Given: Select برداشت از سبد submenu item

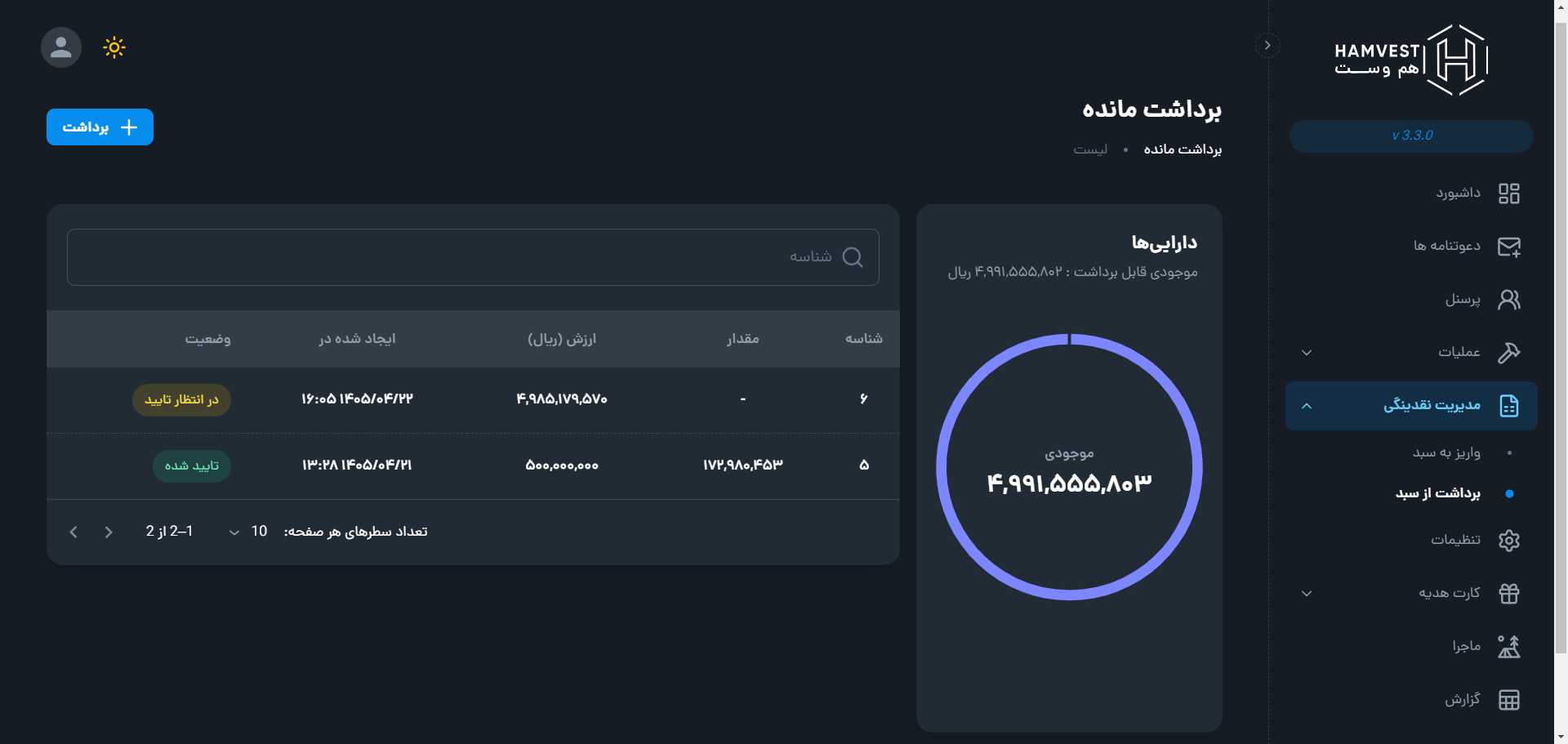Looking at the screenshot, I should 1437,493.
